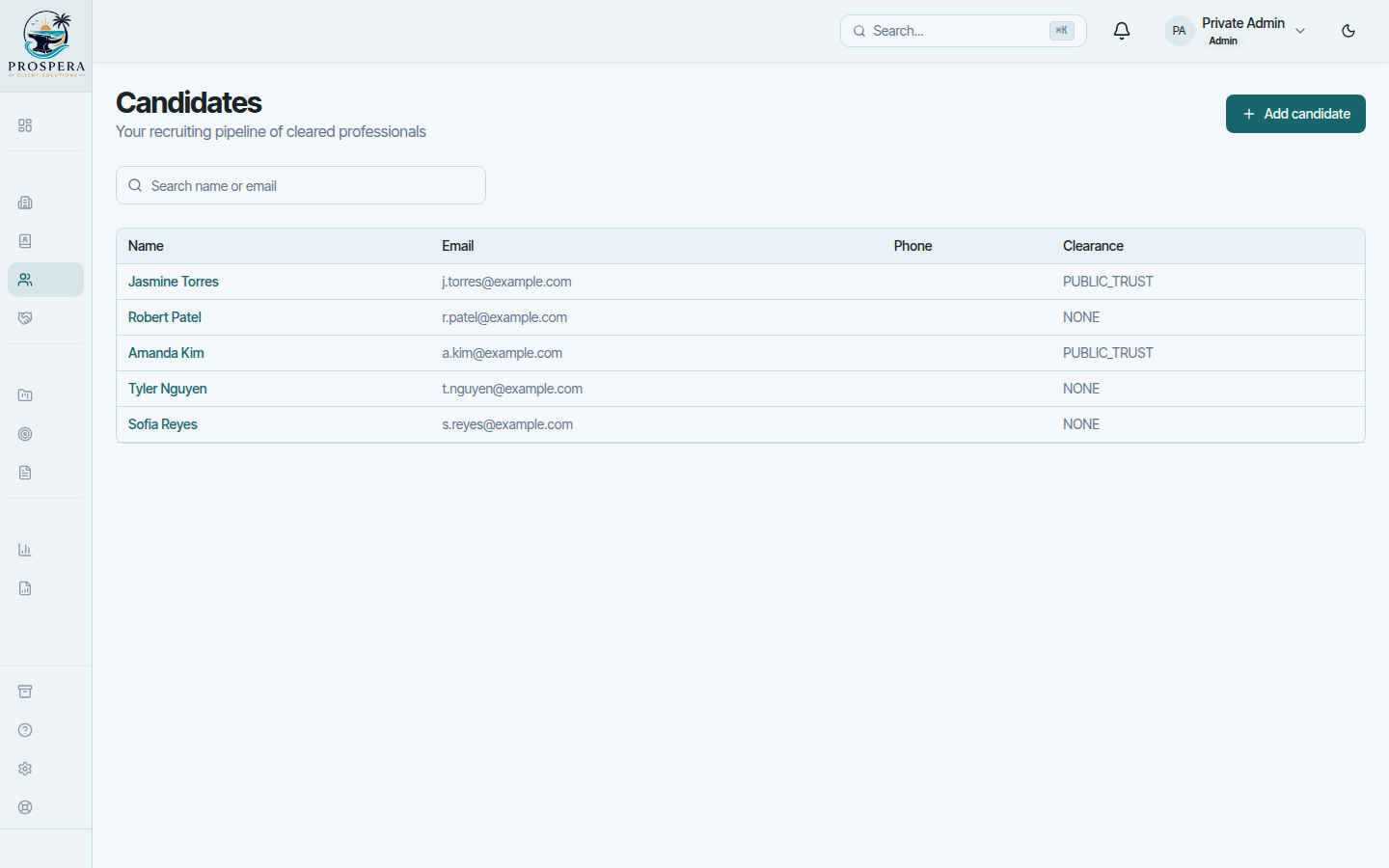Open the contact book sidebar icon
The width and height of the screenshot is (1389, 868).
point(25,241)
